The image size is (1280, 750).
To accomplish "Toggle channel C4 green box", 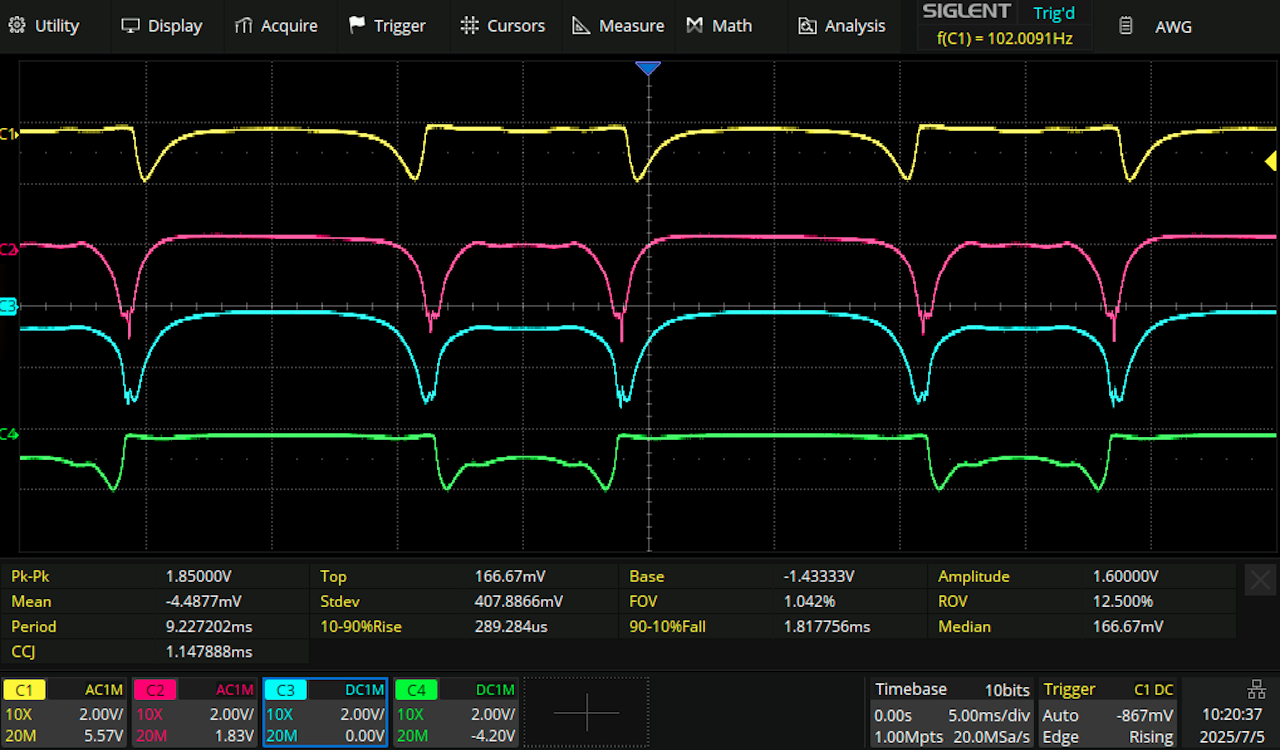I will [416, 690].
